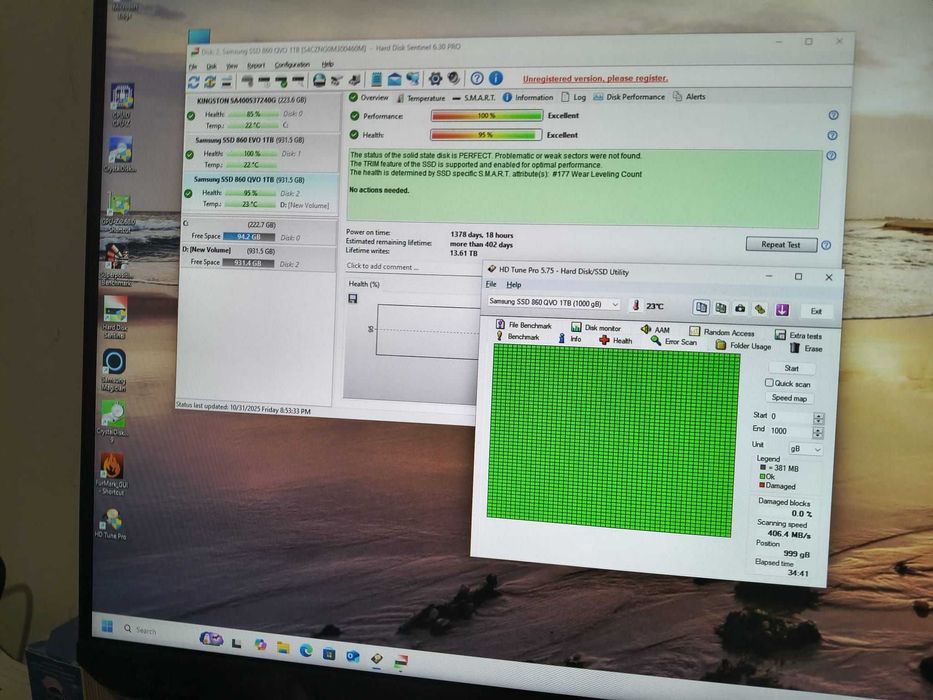Select KINGSTON SA400S37240G disk in the list

pos(262,112)
